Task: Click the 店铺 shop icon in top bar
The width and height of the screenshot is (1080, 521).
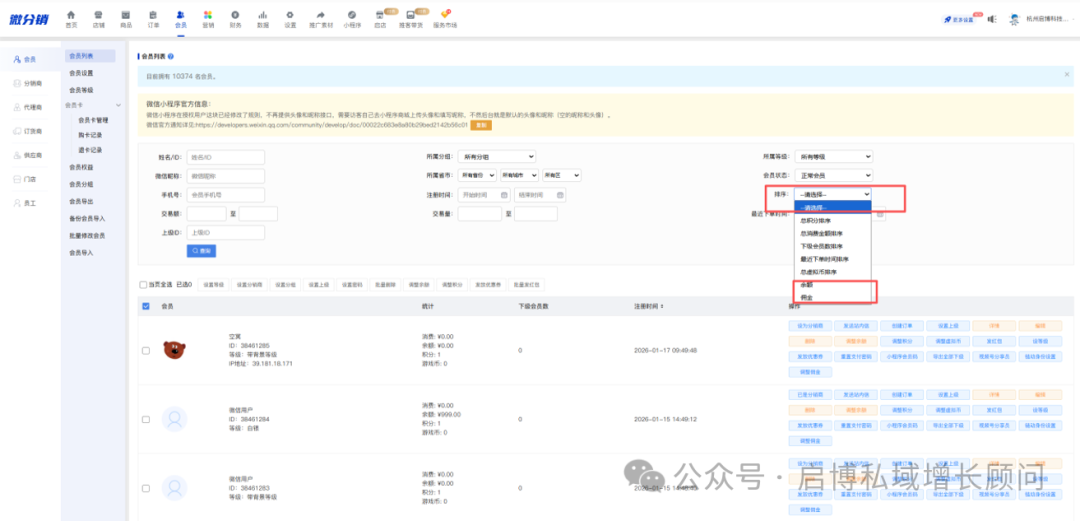Action: (x=98, y=15)
